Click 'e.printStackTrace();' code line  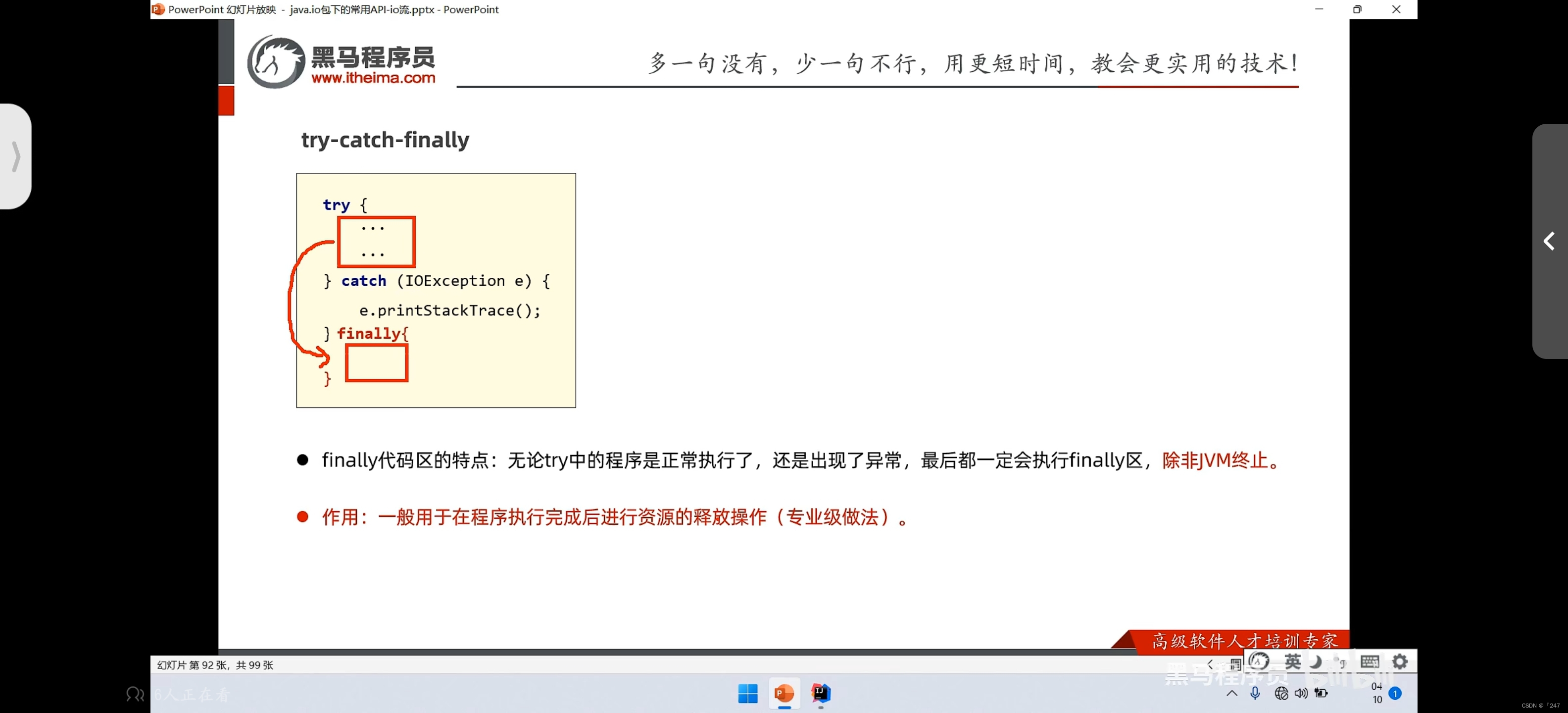point(450,310)
